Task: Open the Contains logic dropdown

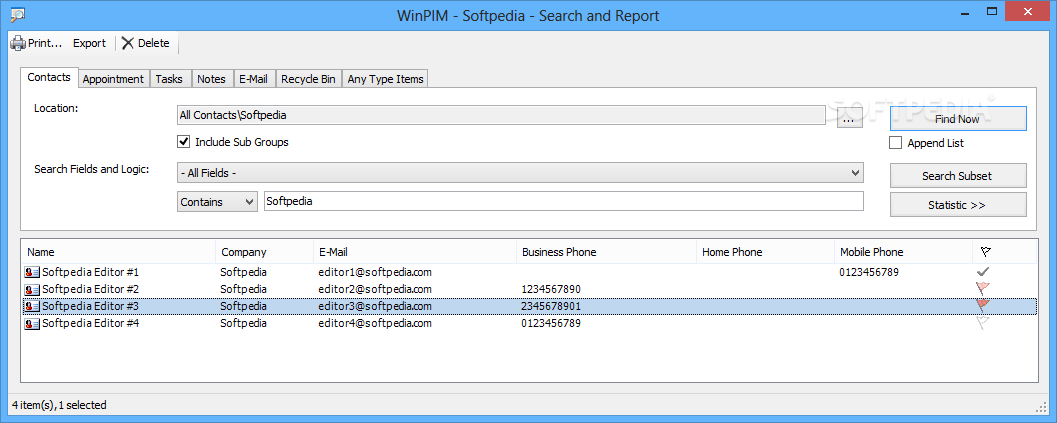Action: [217, 202]
